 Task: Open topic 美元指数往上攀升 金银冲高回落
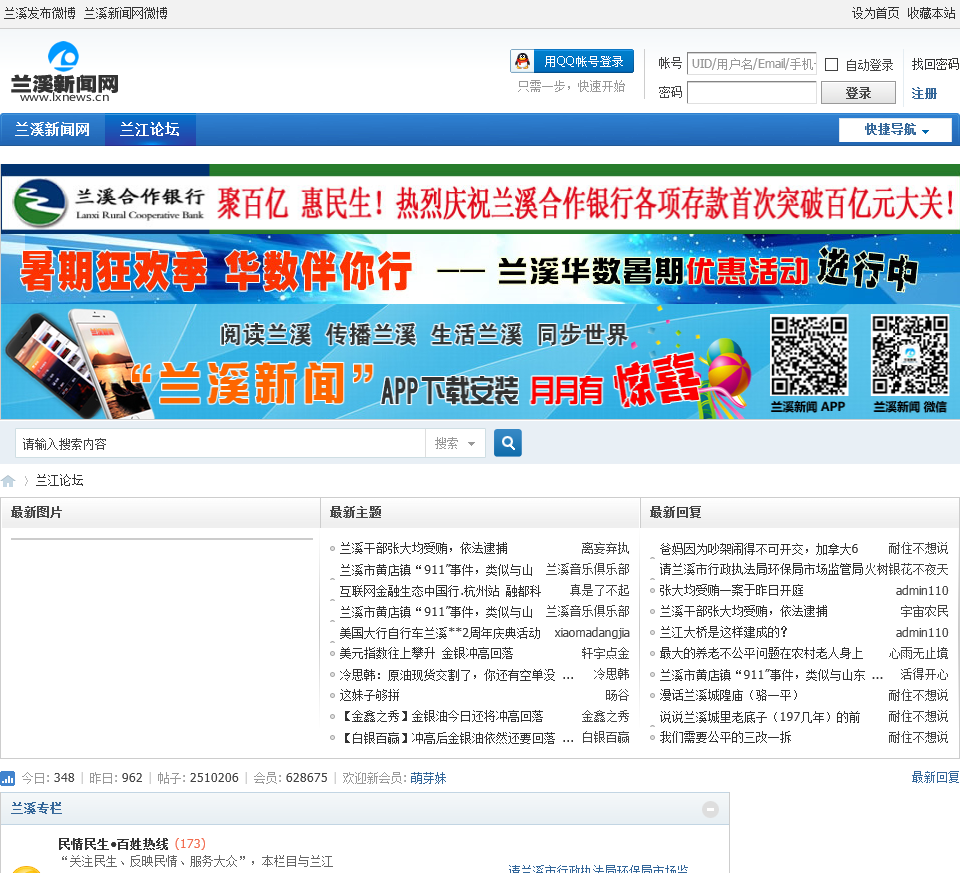tap(426, 654)
